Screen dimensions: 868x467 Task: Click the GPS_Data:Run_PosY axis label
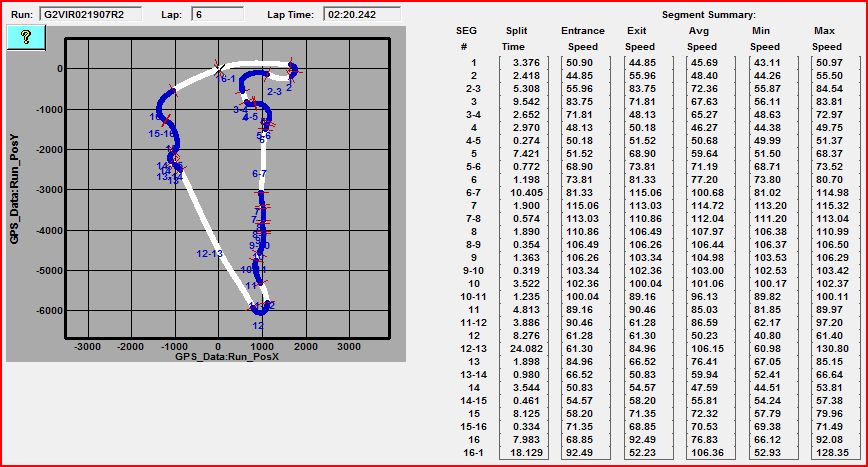(14, 189)
